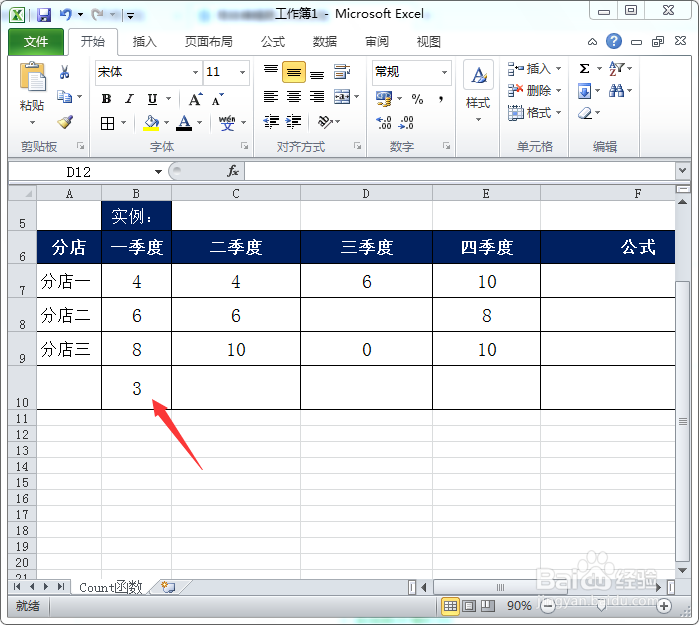The image size is (699, 625).
Task: Click the Align text left icon
Action: point(271,96)
